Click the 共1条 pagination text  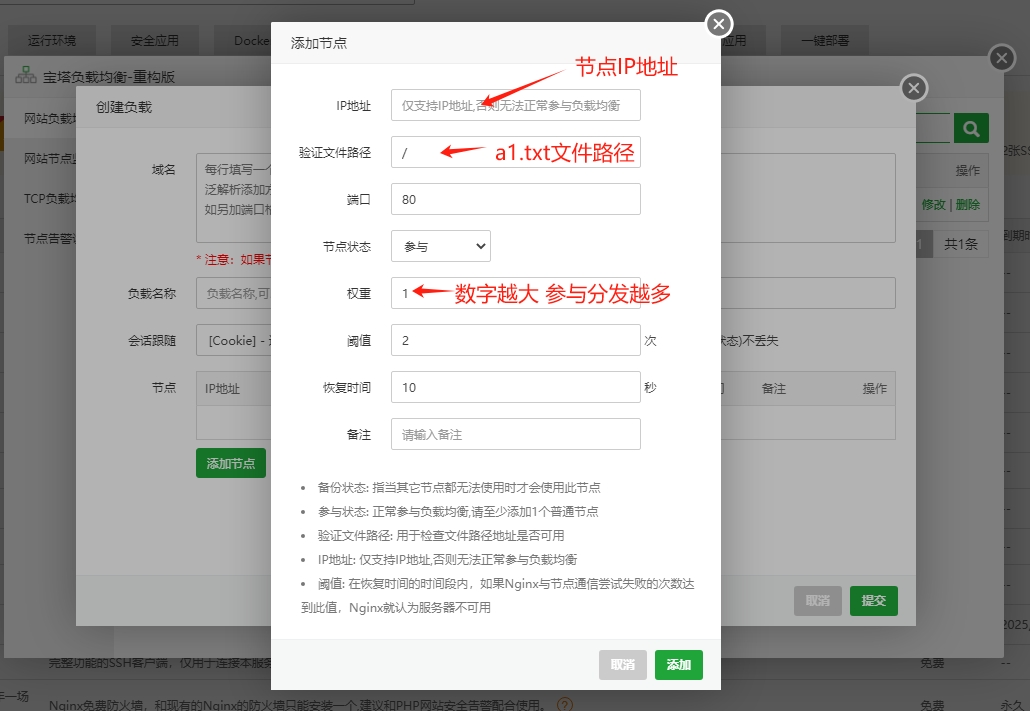[961, 244]
